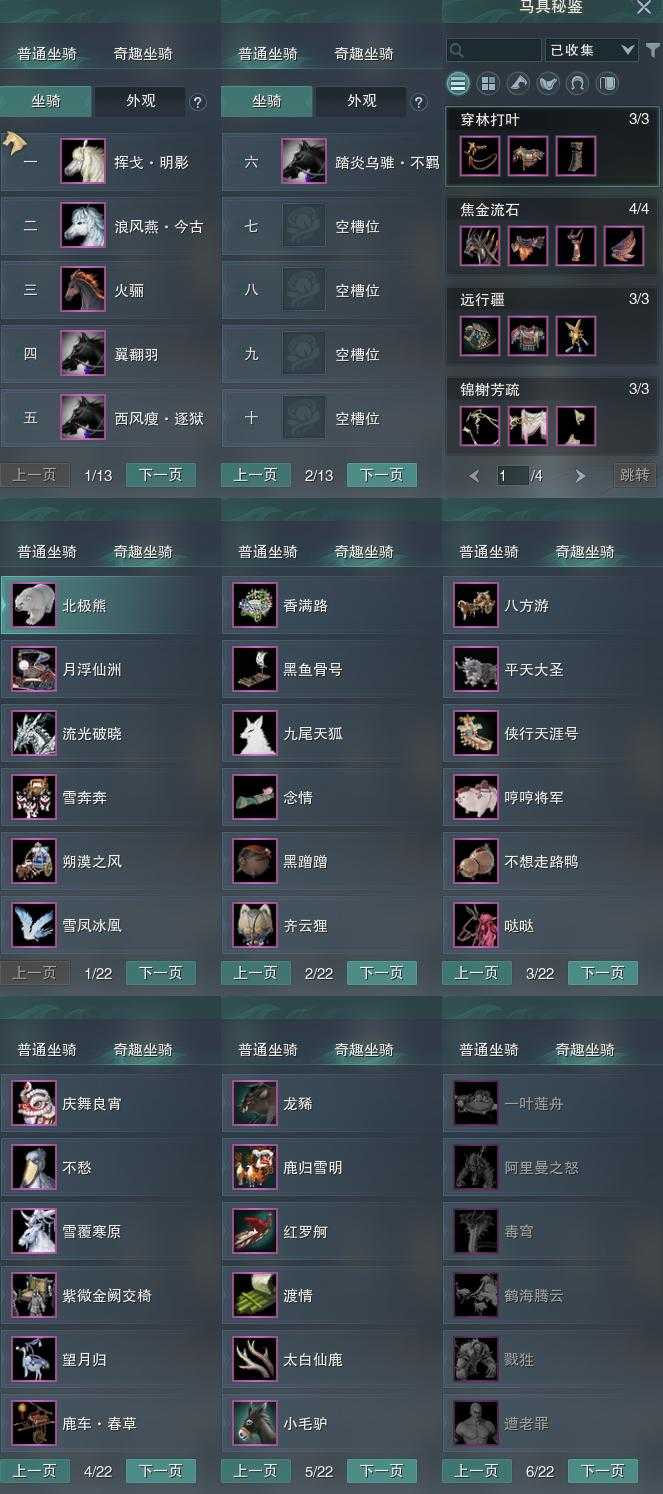Screen dimensions: 663x1494
Task: Click 下一页 beside page 6/22
Action: pyautogui.click(x=603, y=1471)
